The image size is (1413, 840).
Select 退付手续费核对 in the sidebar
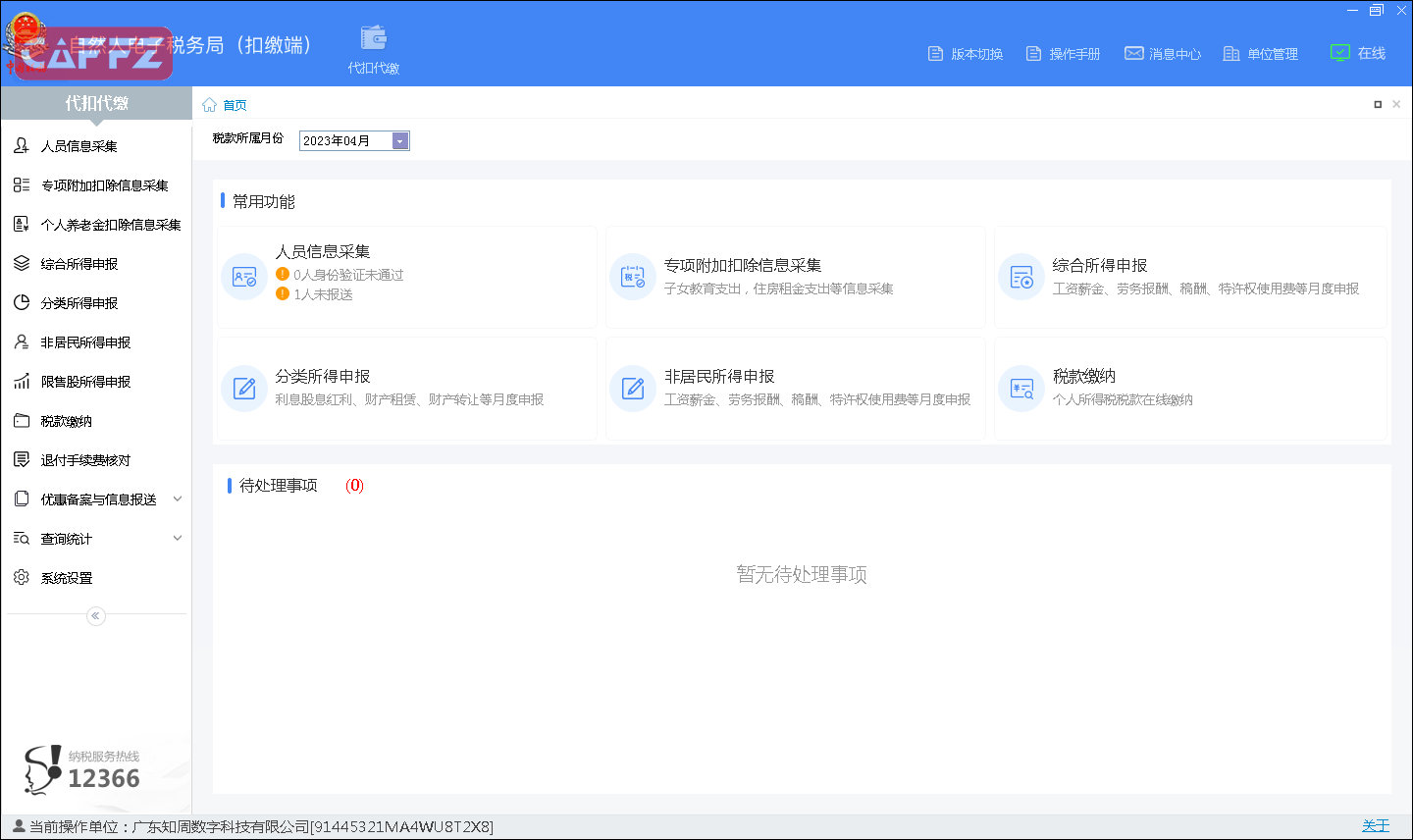click(84, 460)
